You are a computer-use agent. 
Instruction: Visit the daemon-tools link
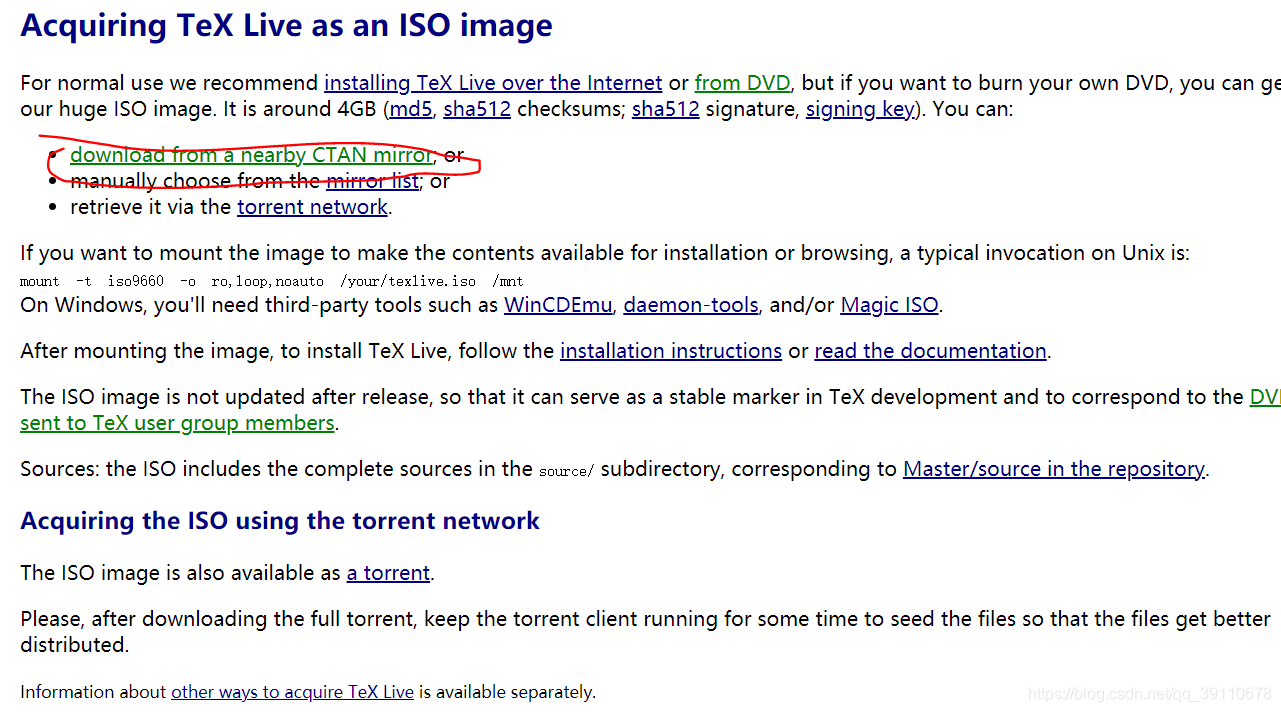[x=691, y=305]
